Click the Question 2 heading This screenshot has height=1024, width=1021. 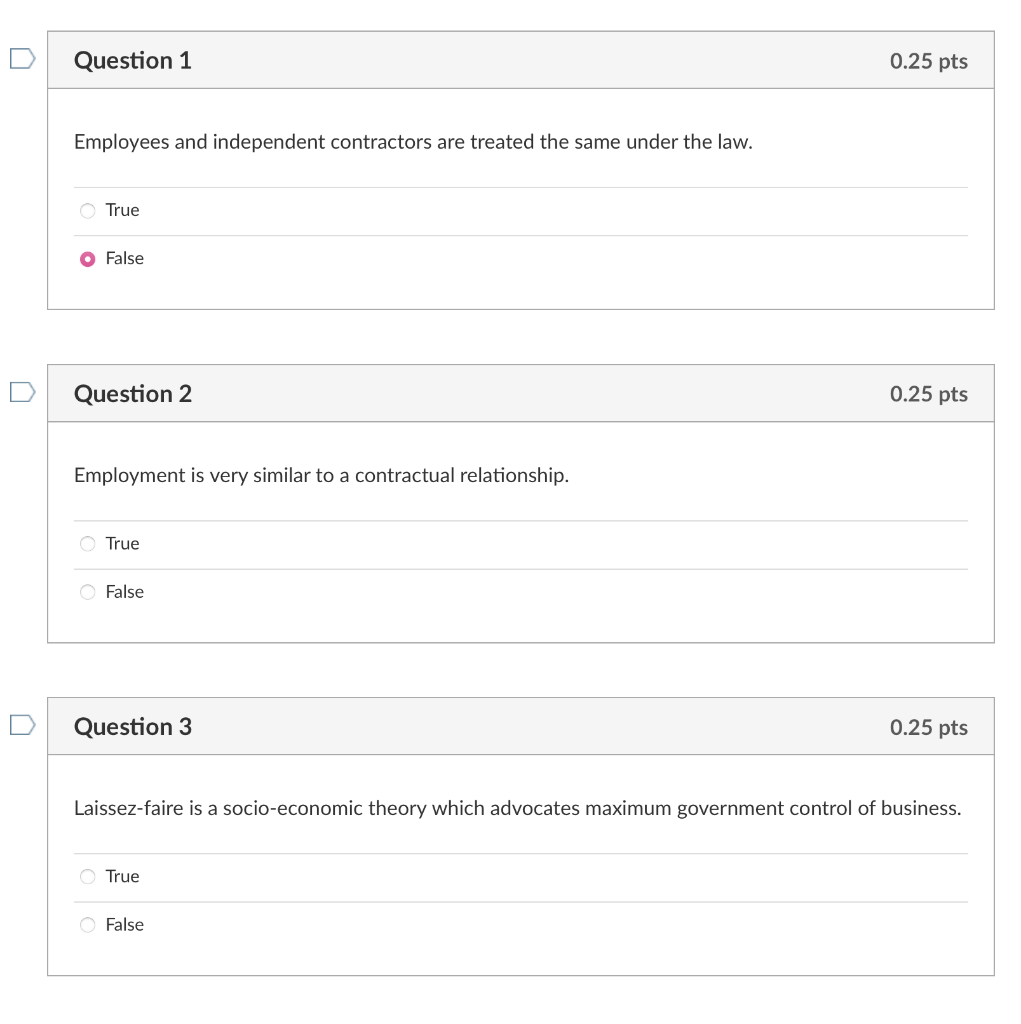pyautogui.click(x=133, y=394)
